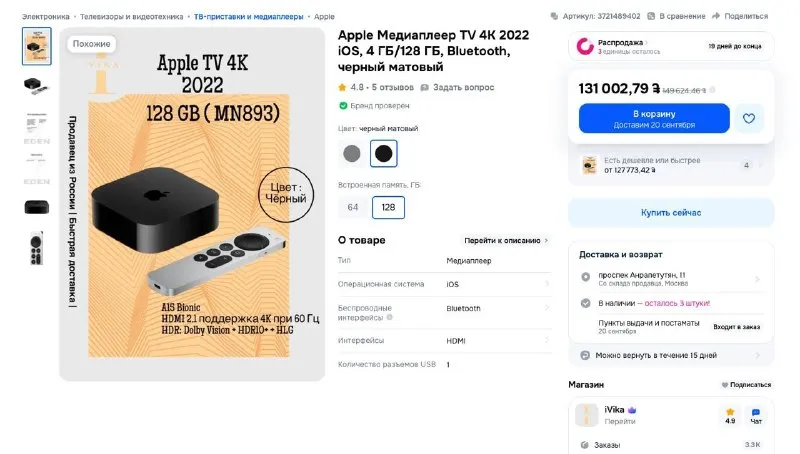Click the share arrow icon Поделиться
The width and height of the screenshot is (800, 454).
coord(716,16)
